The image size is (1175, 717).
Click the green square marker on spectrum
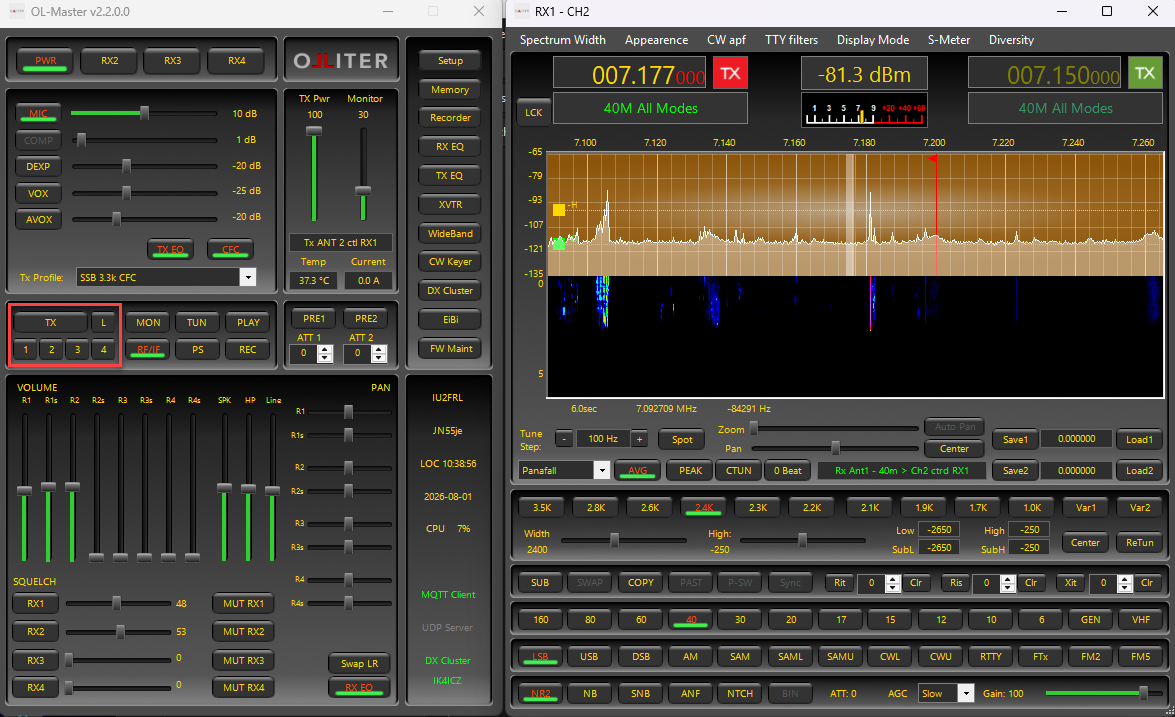pos(558,243)
